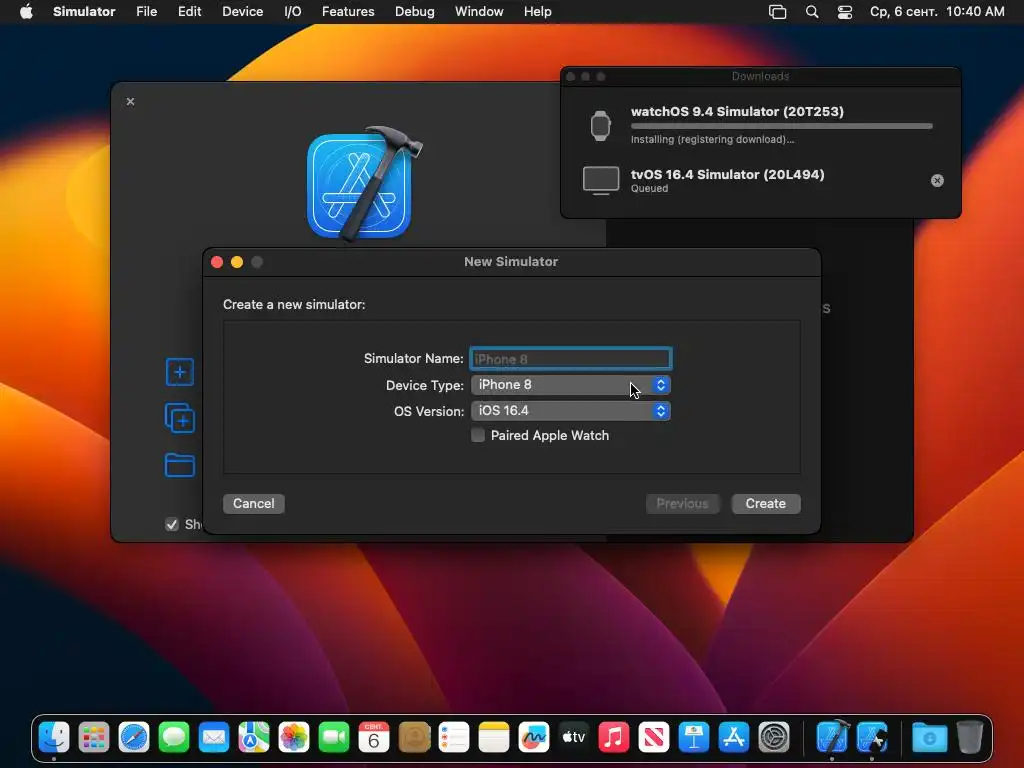
Task: Open the Simulator menu in menu bar
Action: (x=84, y=12)
